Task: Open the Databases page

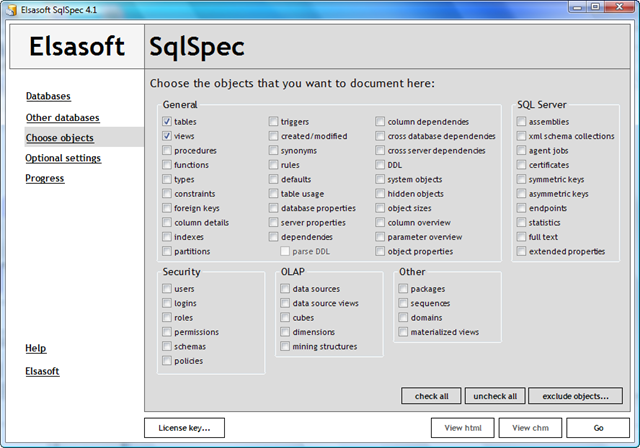Action: click(x=48, y=96)
